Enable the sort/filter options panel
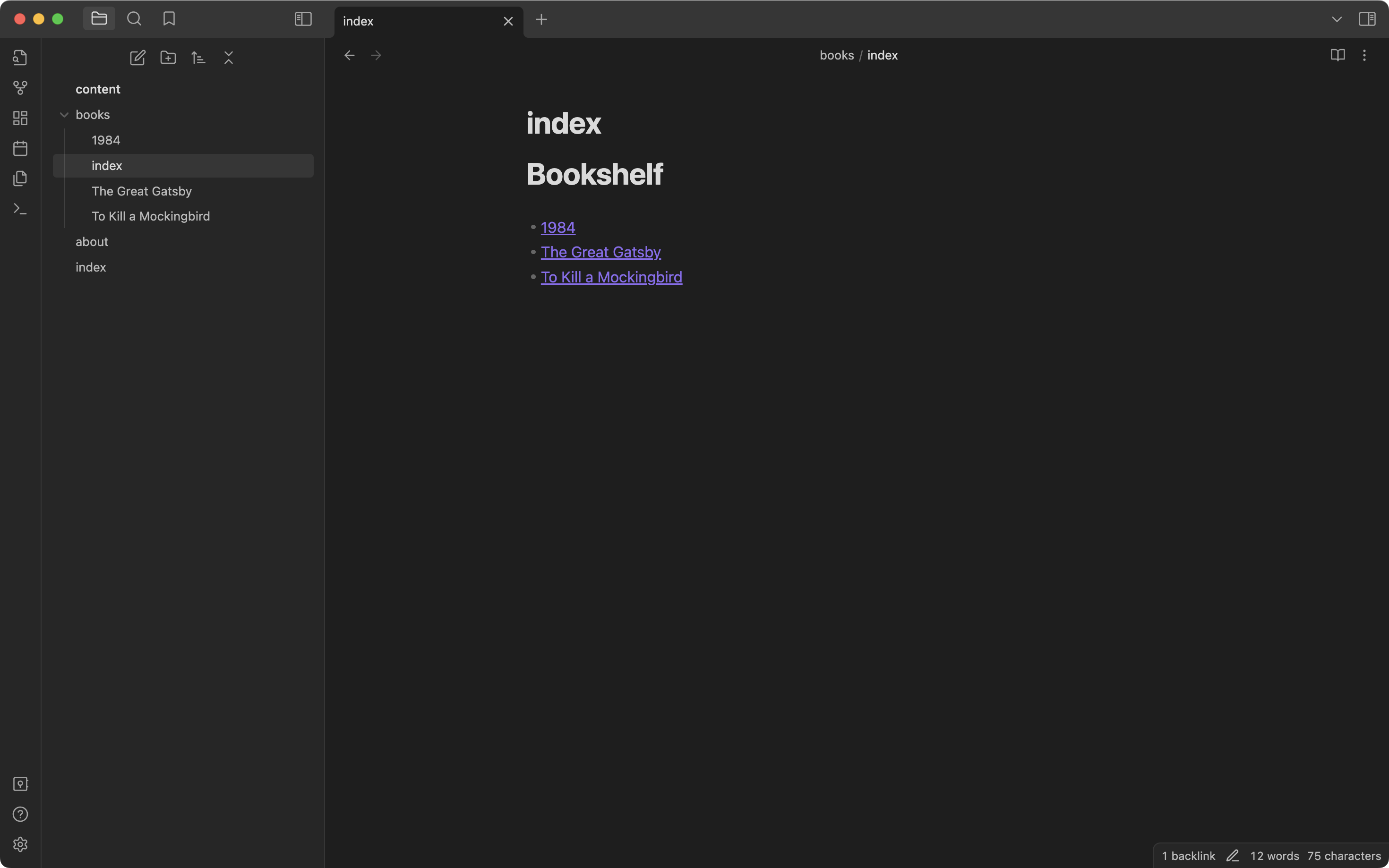This screenshot has height=868, width=1389. 197,57
